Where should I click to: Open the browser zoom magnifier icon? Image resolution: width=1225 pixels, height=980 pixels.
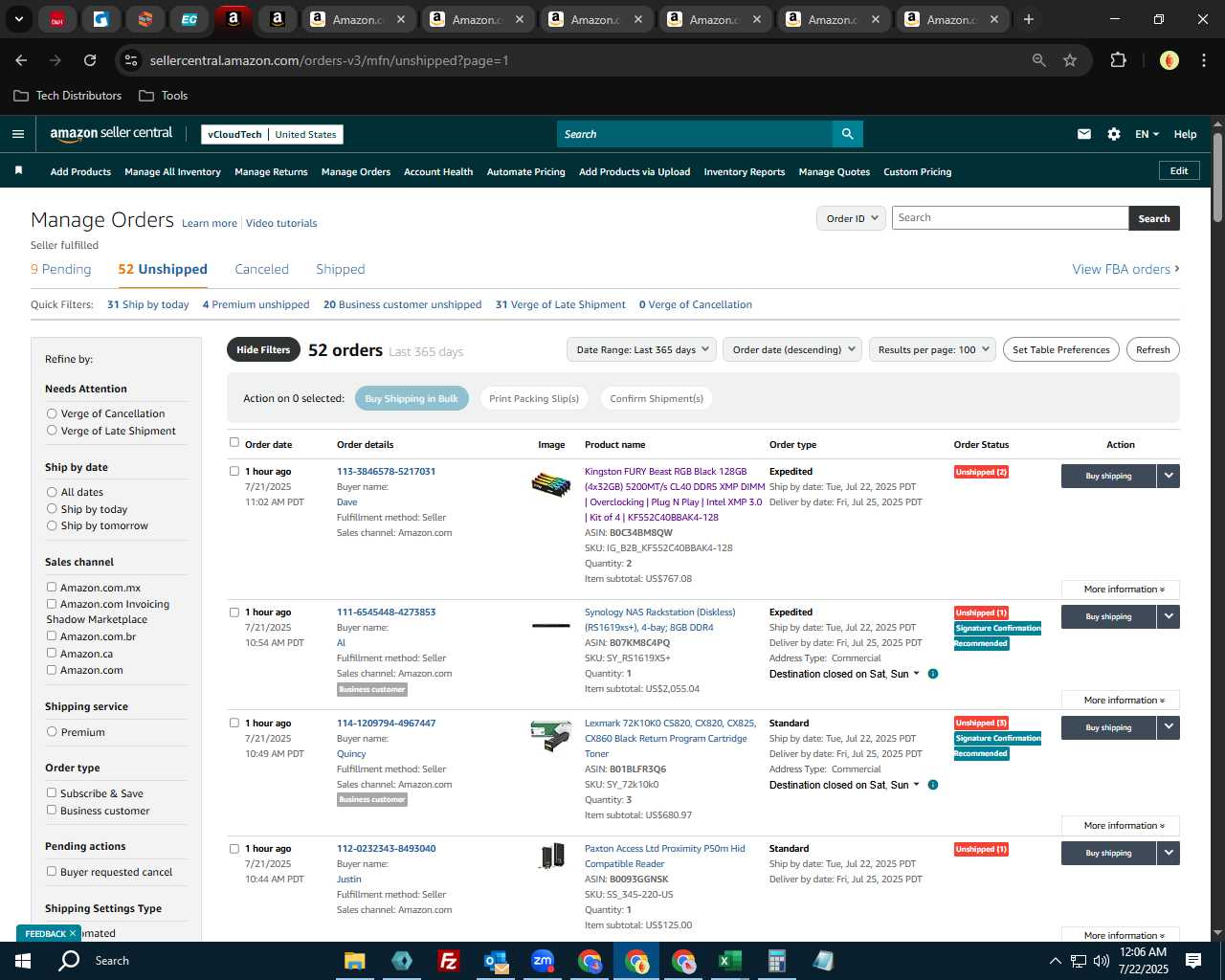tap(1038, 60)
